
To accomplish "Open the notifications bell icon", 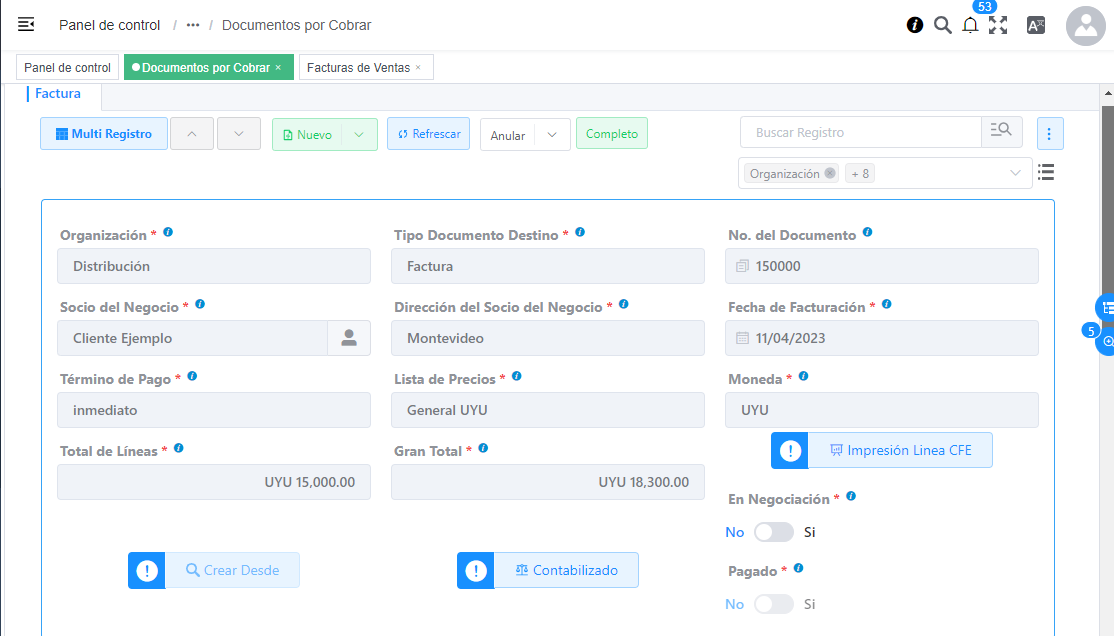I will pyautogui.click(x=970, y=26).
